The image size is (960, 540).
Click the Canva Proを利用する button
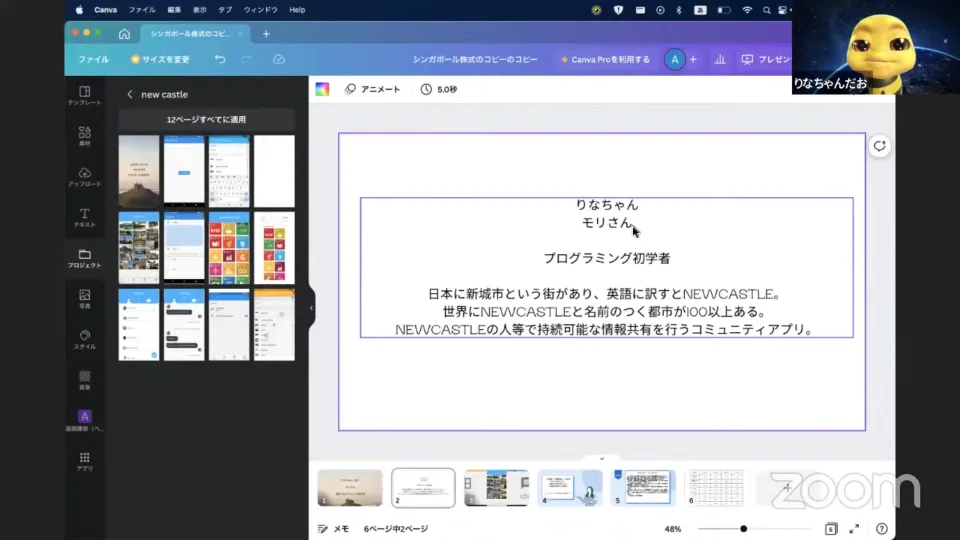click(605, 59)
